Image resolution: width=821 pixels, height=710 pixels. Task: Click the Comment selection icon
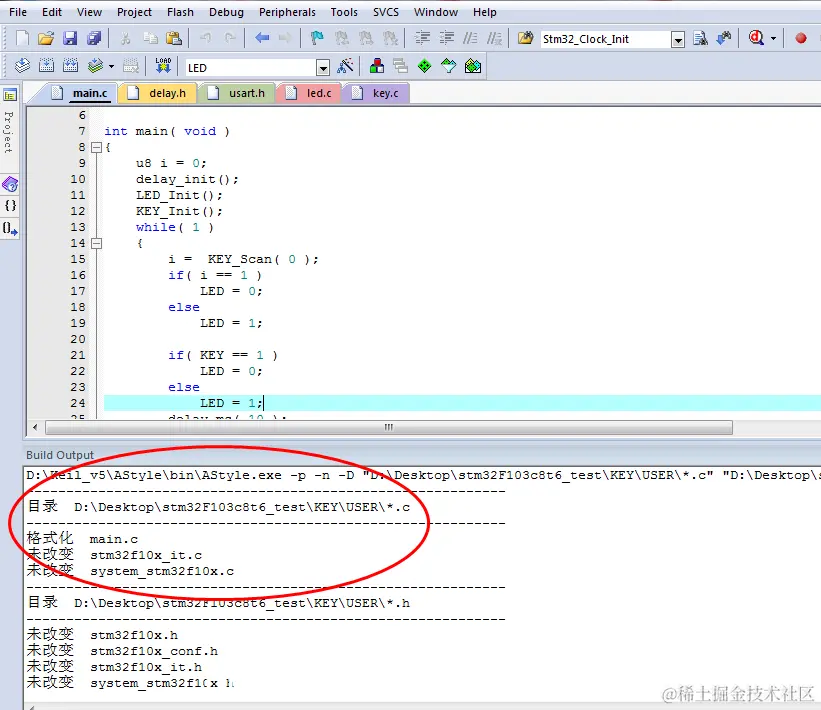pyautogui.click(x=470, y=38)
